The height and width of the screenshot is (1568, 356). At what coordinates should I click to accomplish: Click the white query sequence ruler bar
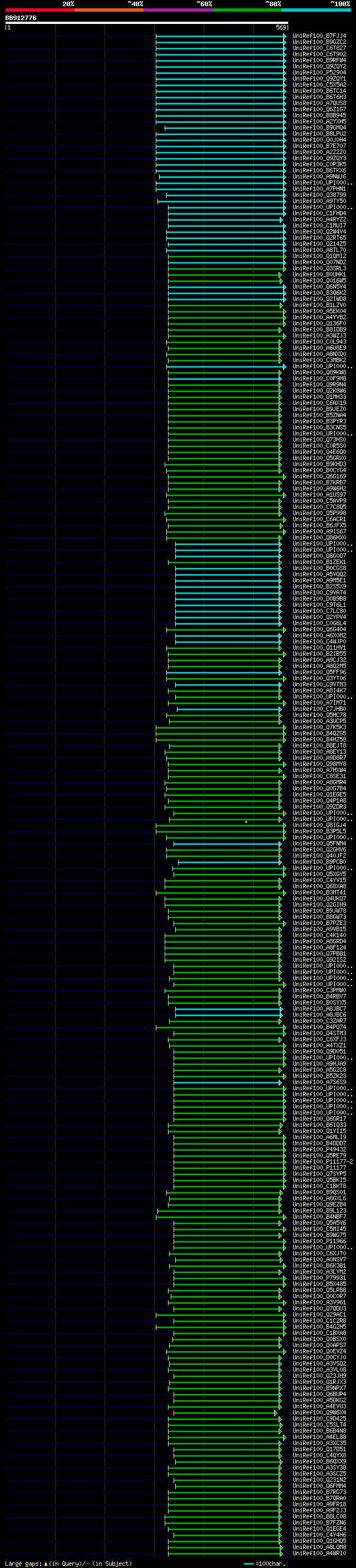pyautogui.click(x=147, y=22)
